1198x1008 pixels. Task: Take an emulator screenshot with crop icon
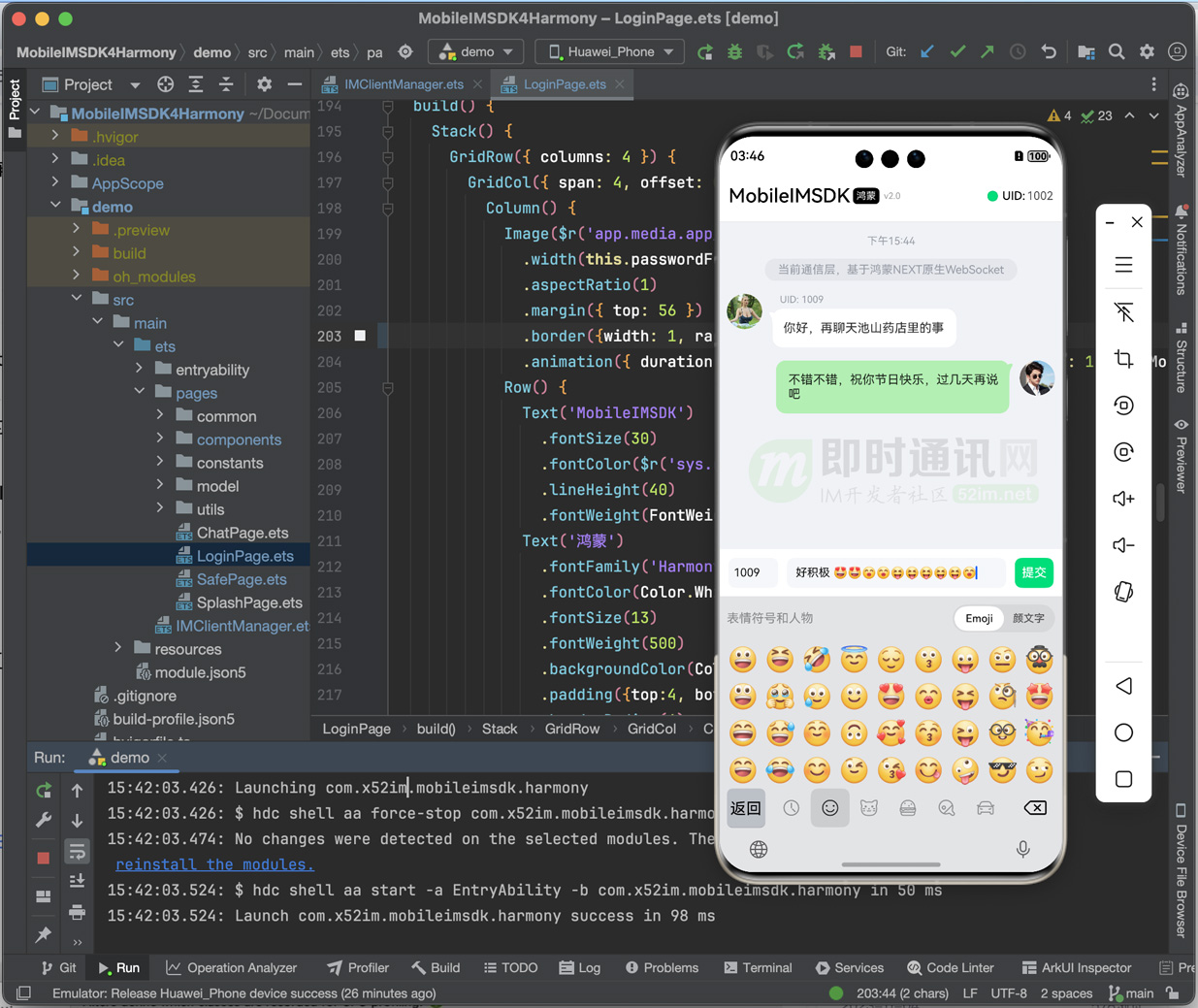click(1123, 359)
